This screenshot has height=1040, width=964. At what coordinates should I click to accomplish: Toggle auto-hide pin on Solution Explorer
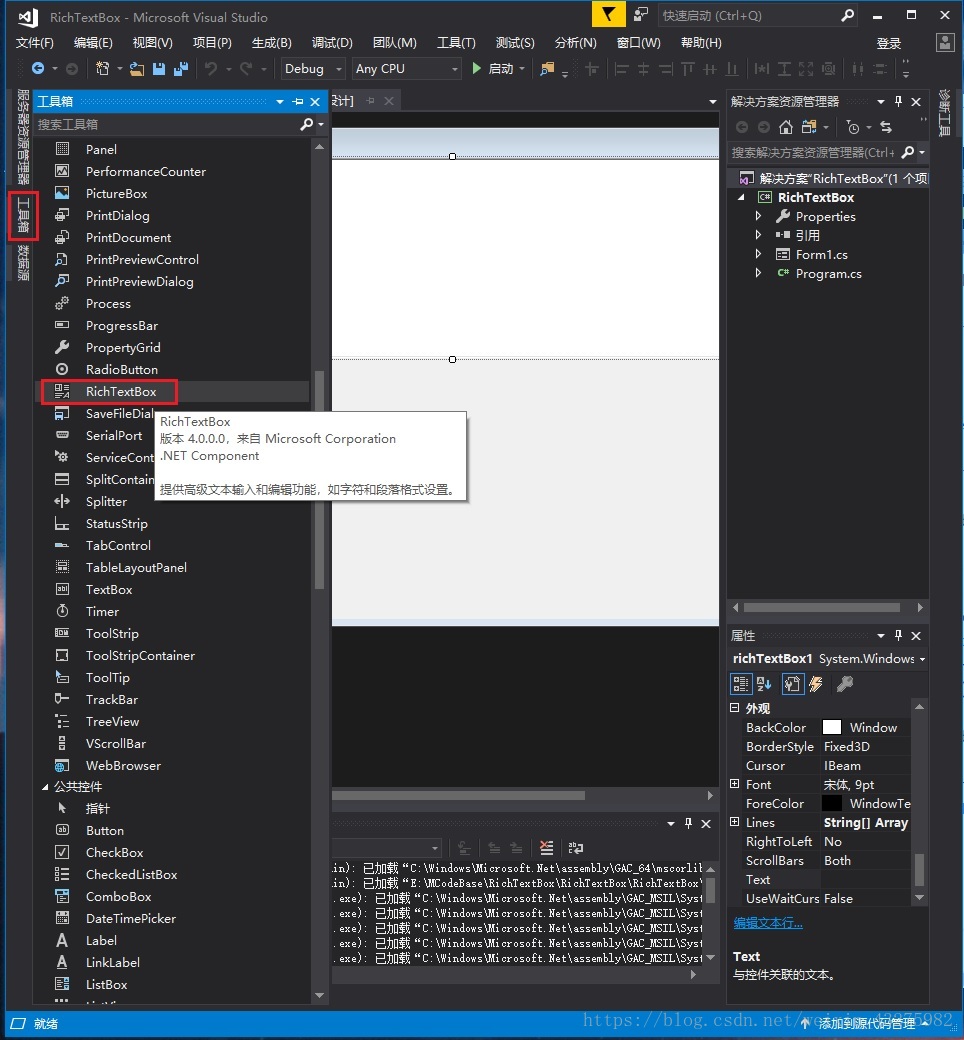click(898, 101)
